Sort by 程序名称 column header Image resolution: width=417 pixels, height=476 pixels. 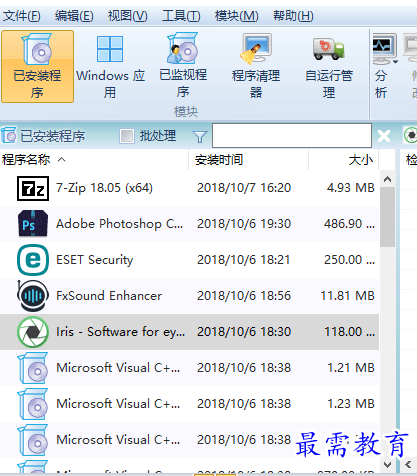coord(94,160)
